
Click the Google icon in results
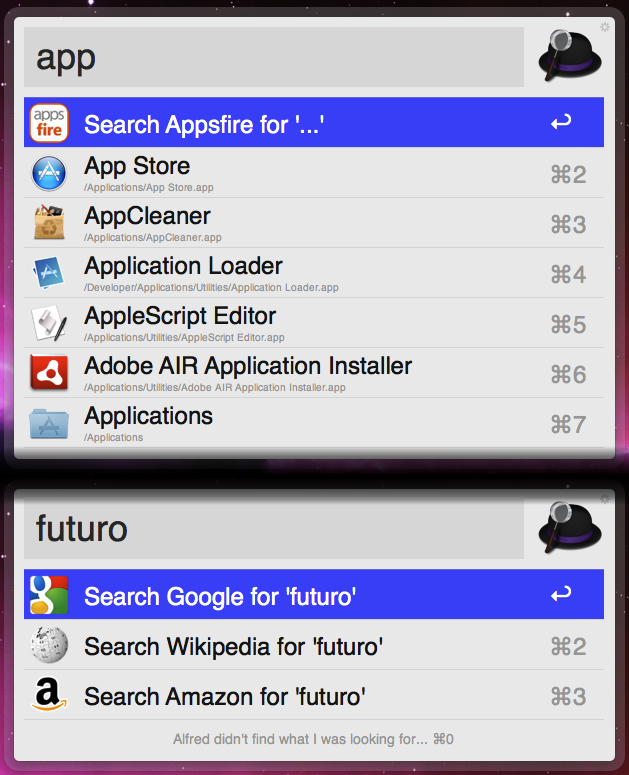48,595
